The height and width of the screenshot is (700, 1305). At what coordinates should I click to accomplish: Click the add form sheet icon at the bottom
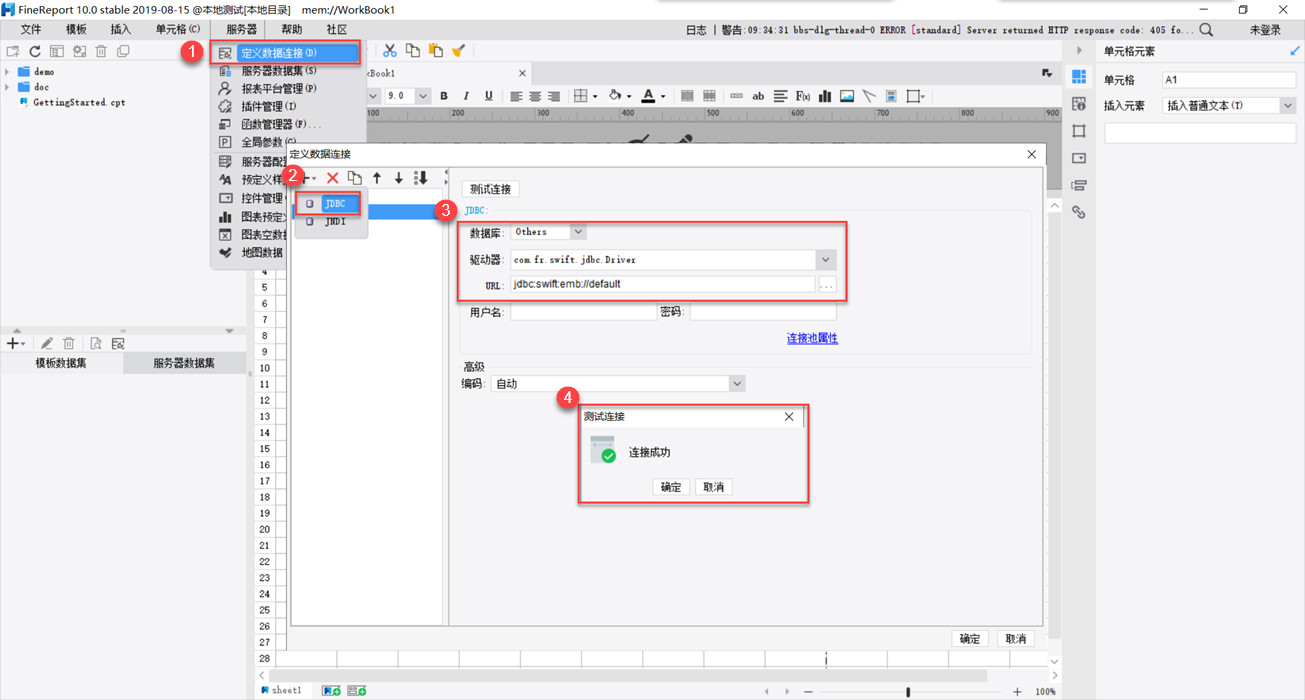click(x=356, y=690)
